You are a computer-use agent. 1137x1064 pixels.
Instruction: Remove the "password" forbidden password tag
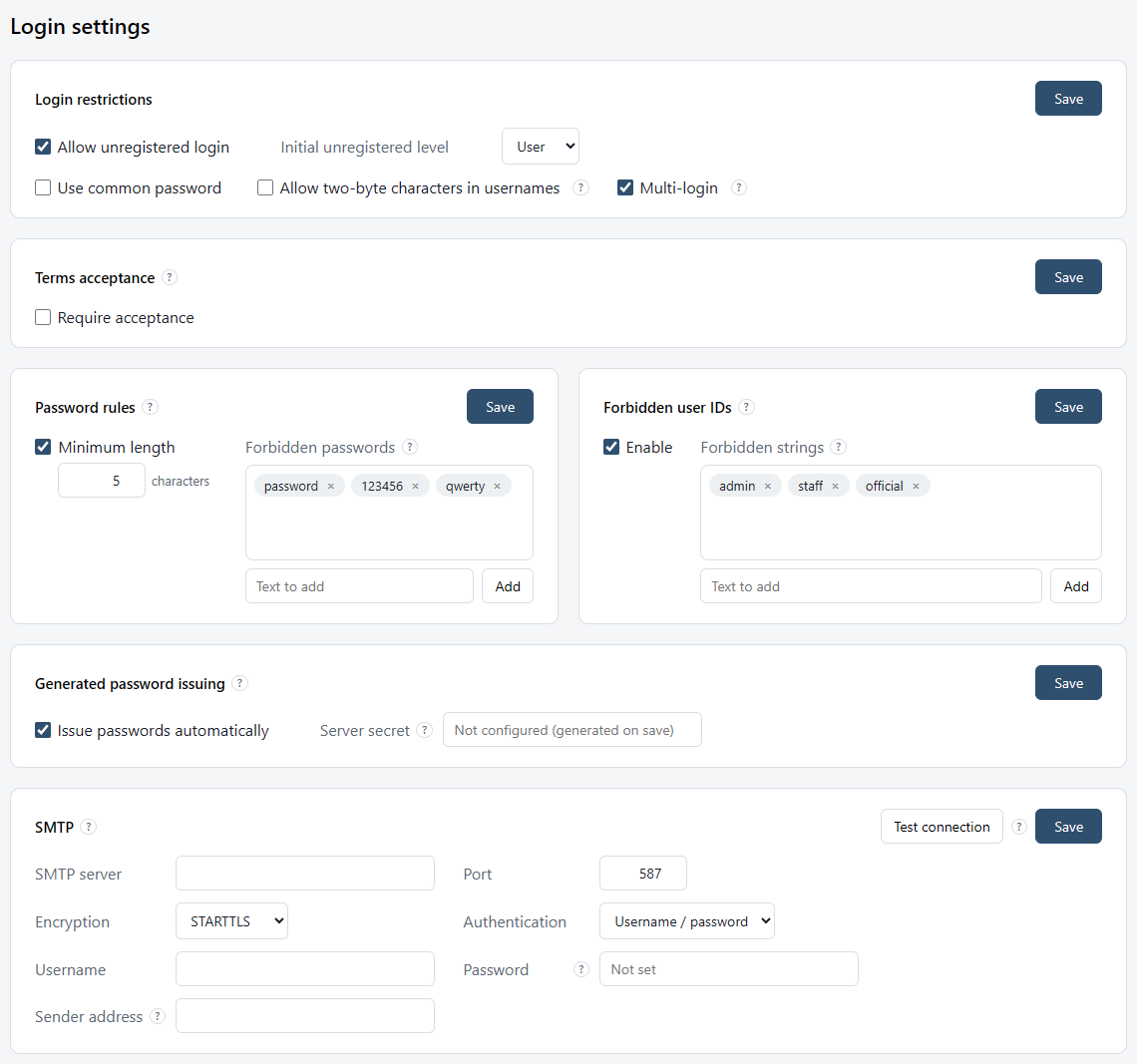tap(331, 487)
